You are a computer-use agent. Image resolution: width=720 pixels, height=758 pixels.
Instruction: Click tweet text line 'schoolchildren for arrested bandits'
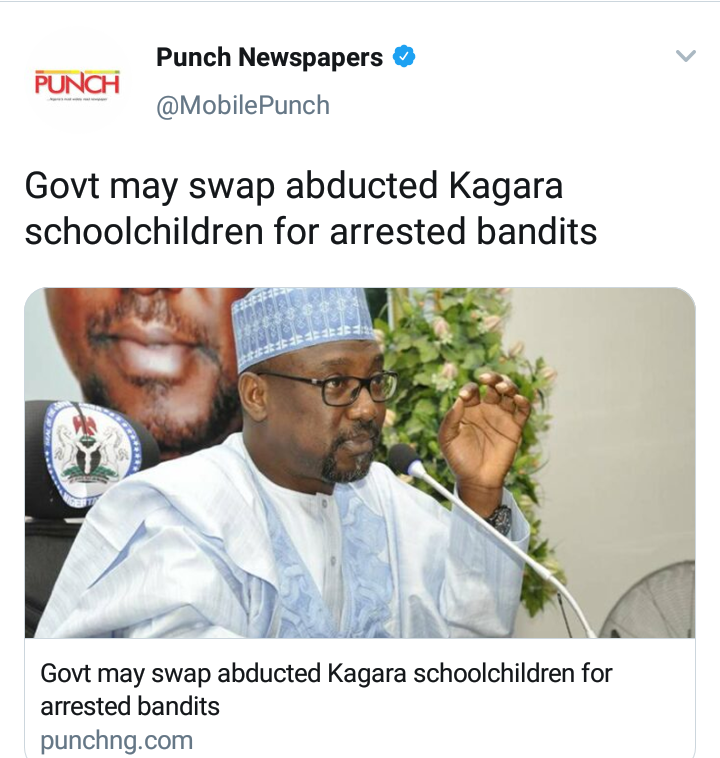311,232
